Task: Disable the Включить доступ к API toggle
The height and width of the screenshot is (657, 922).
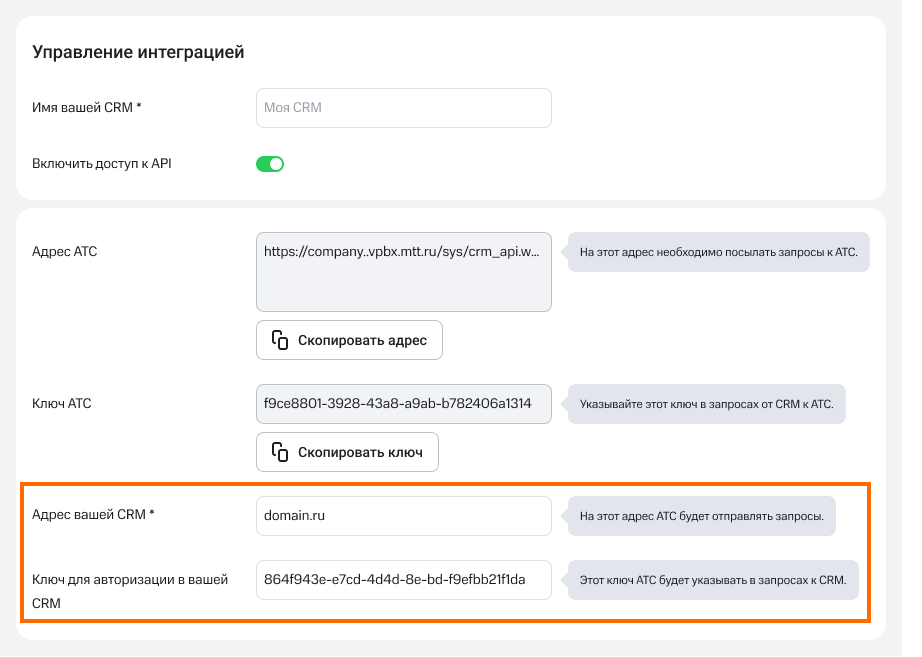Action: tap(270, 164)
